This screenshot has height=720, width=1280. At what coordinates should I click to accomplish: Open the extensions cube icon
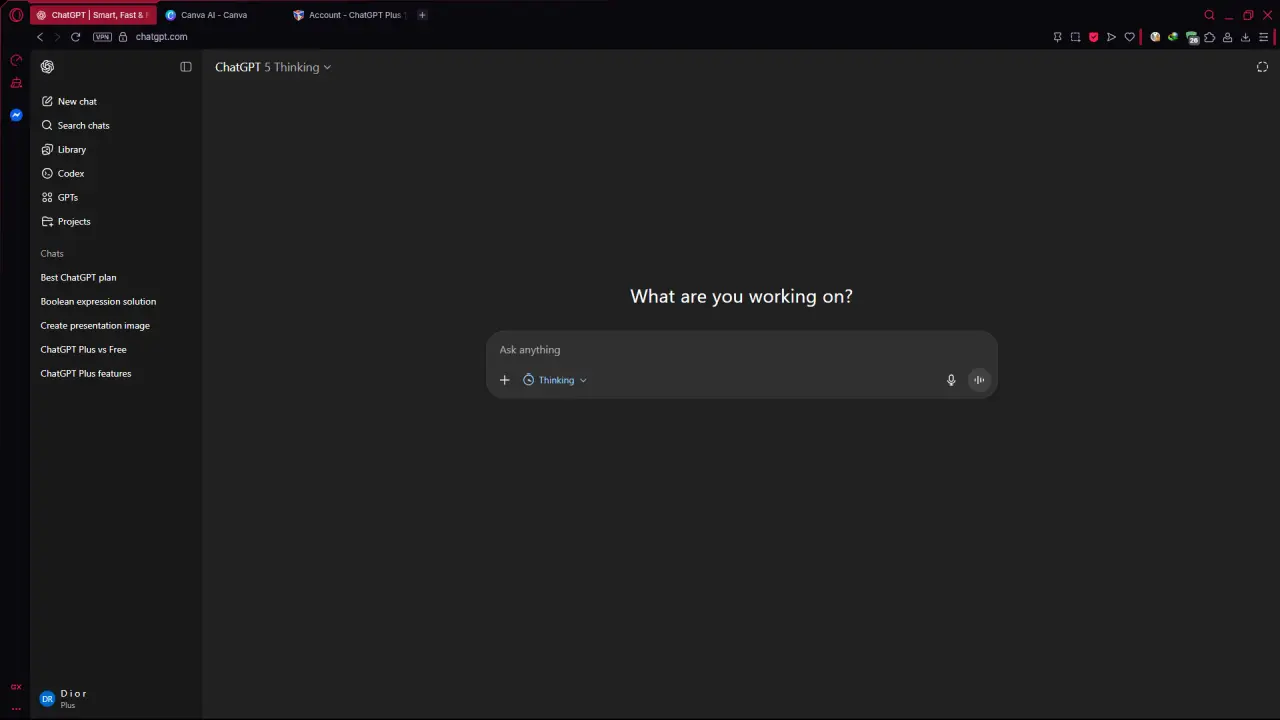1209,37
